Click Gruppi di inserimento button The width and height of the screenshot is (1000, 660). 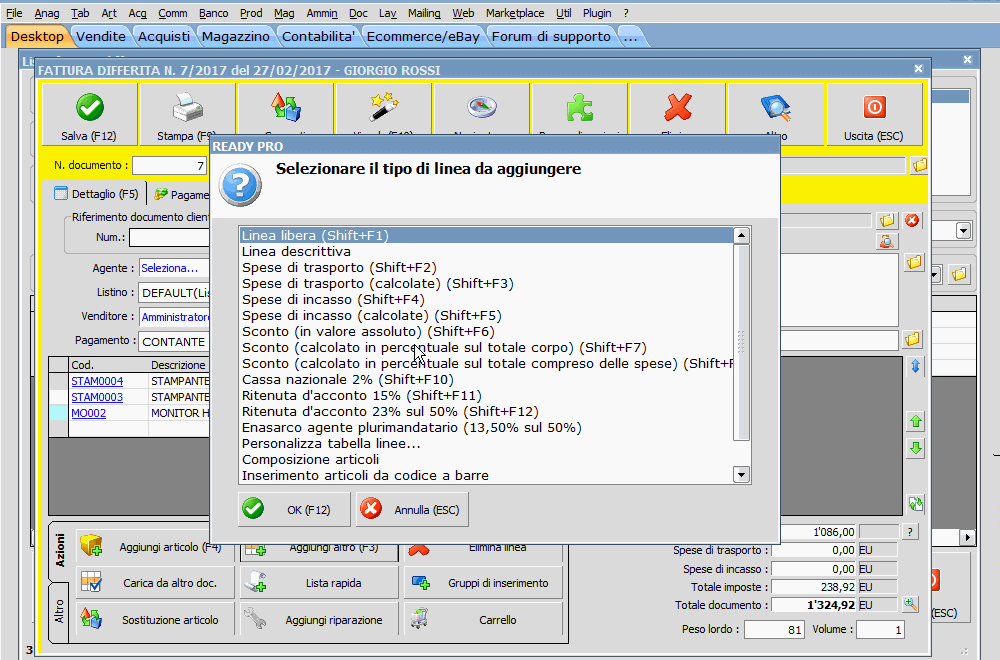pyautogui.click(x=483, y=583)
